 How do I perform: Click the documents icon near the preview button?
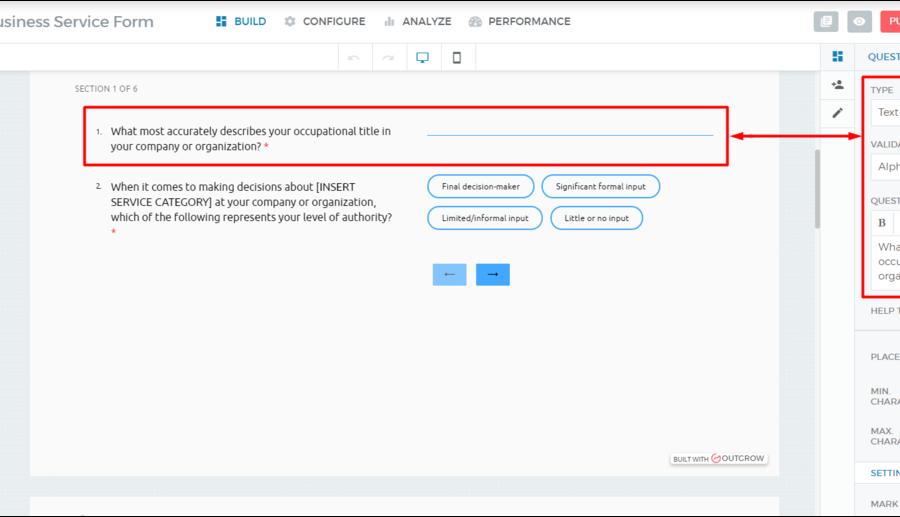click(x=825, y=22)
